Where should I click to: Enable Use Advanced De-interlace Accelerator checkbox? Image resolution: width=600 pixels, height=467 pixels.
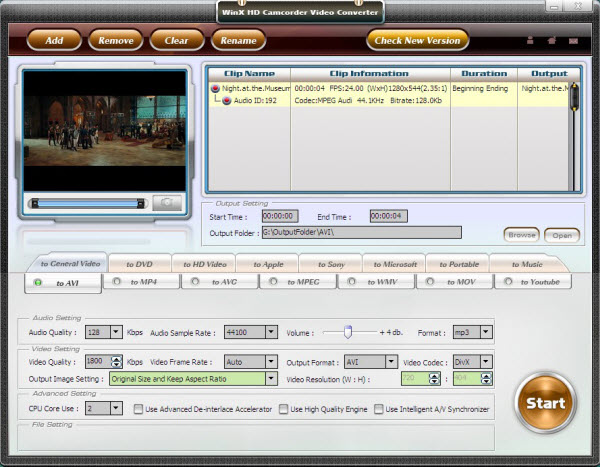[x=138, y=409]
